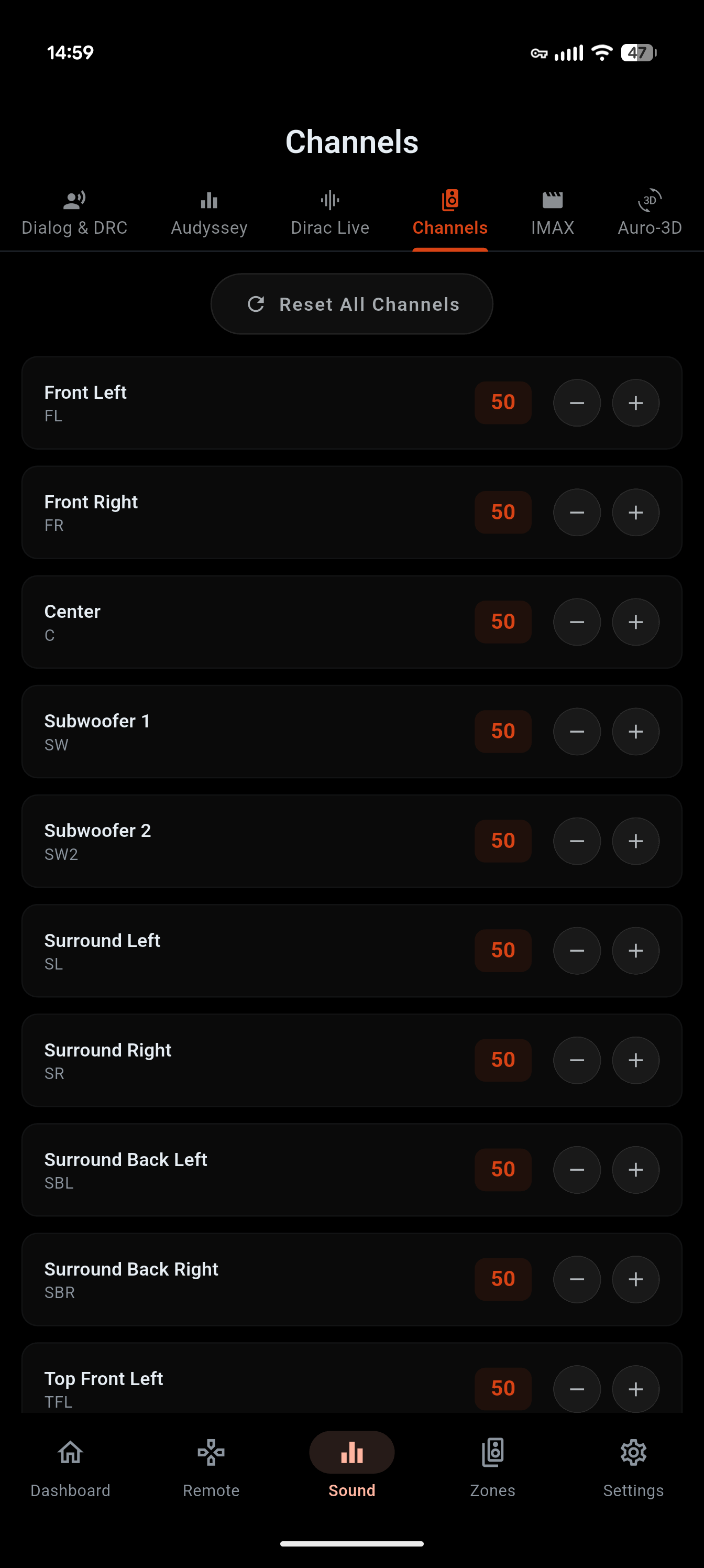The width and height of the screenshot is (704, 1568).
Task: Tap the Front Left level value
Action: pyautogui.click(x=503, y=402)
